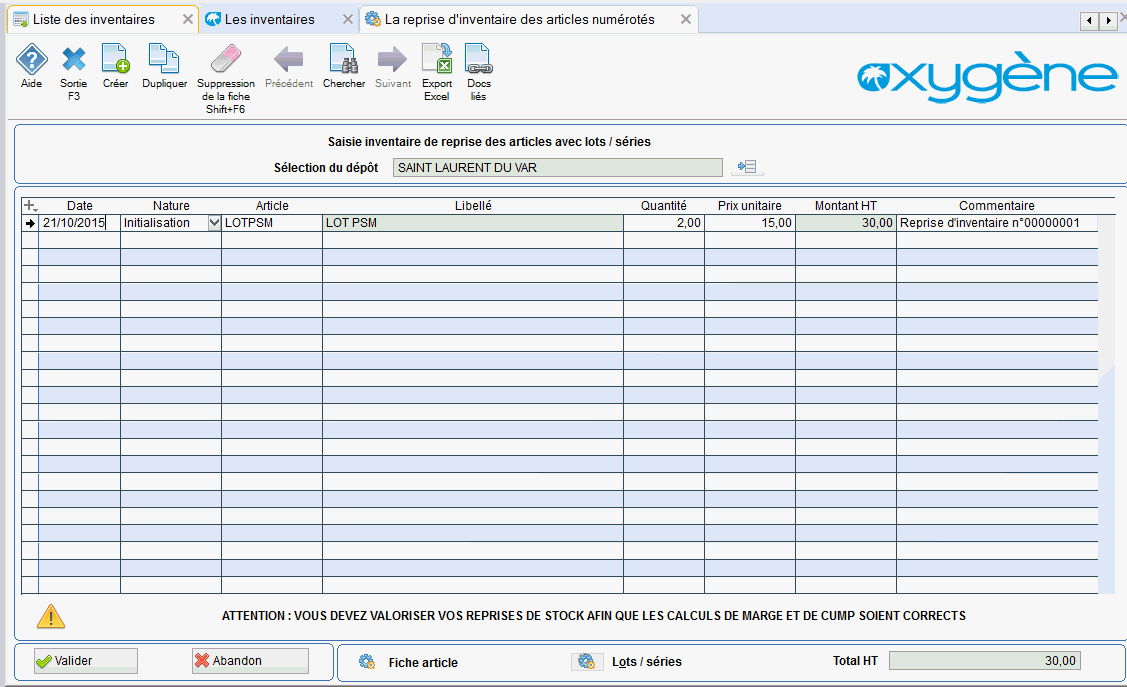Click the Montant HT cell 30,00

coord(846,223)
